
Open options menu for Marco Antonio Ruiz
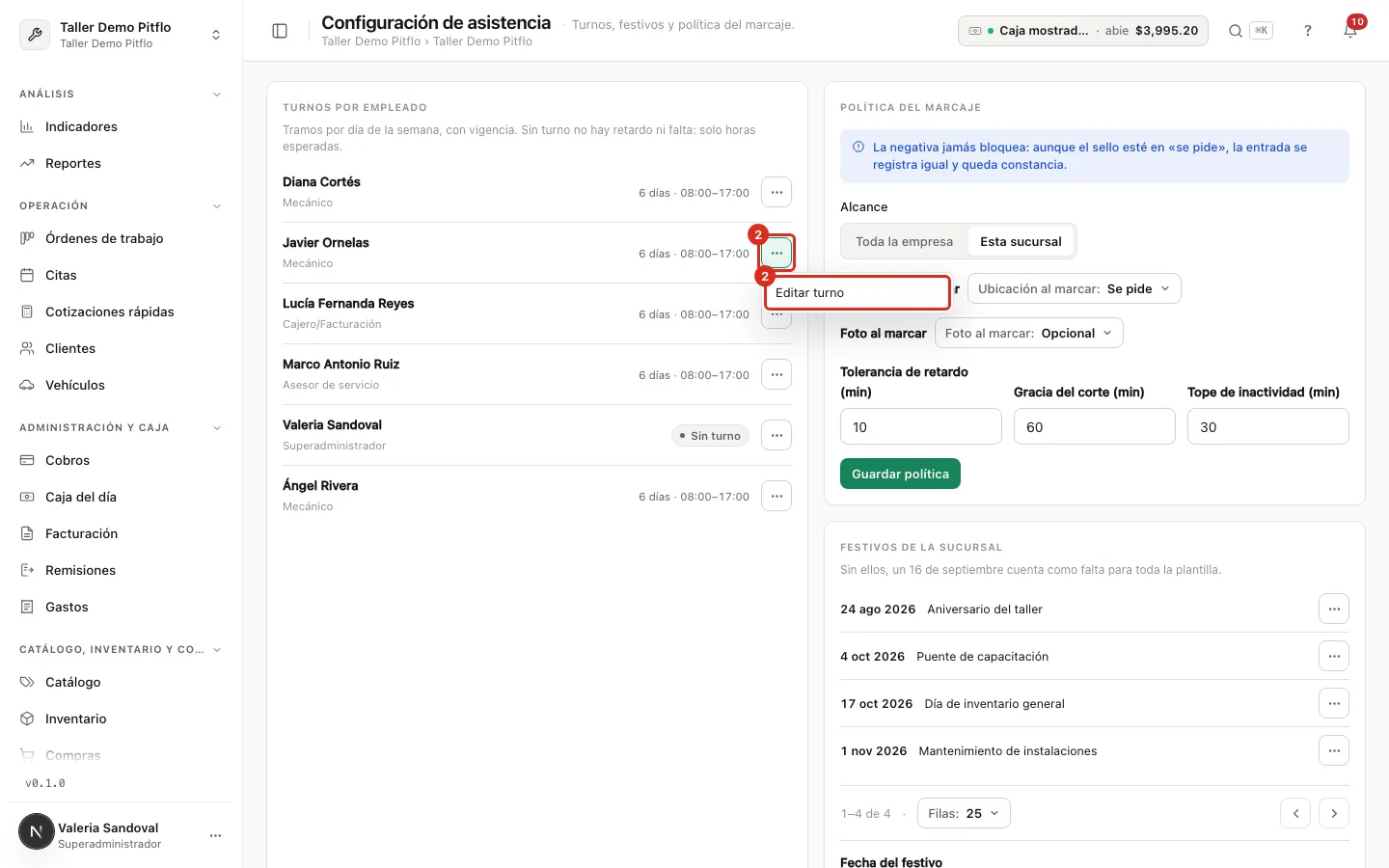click(x=776, y=374)
